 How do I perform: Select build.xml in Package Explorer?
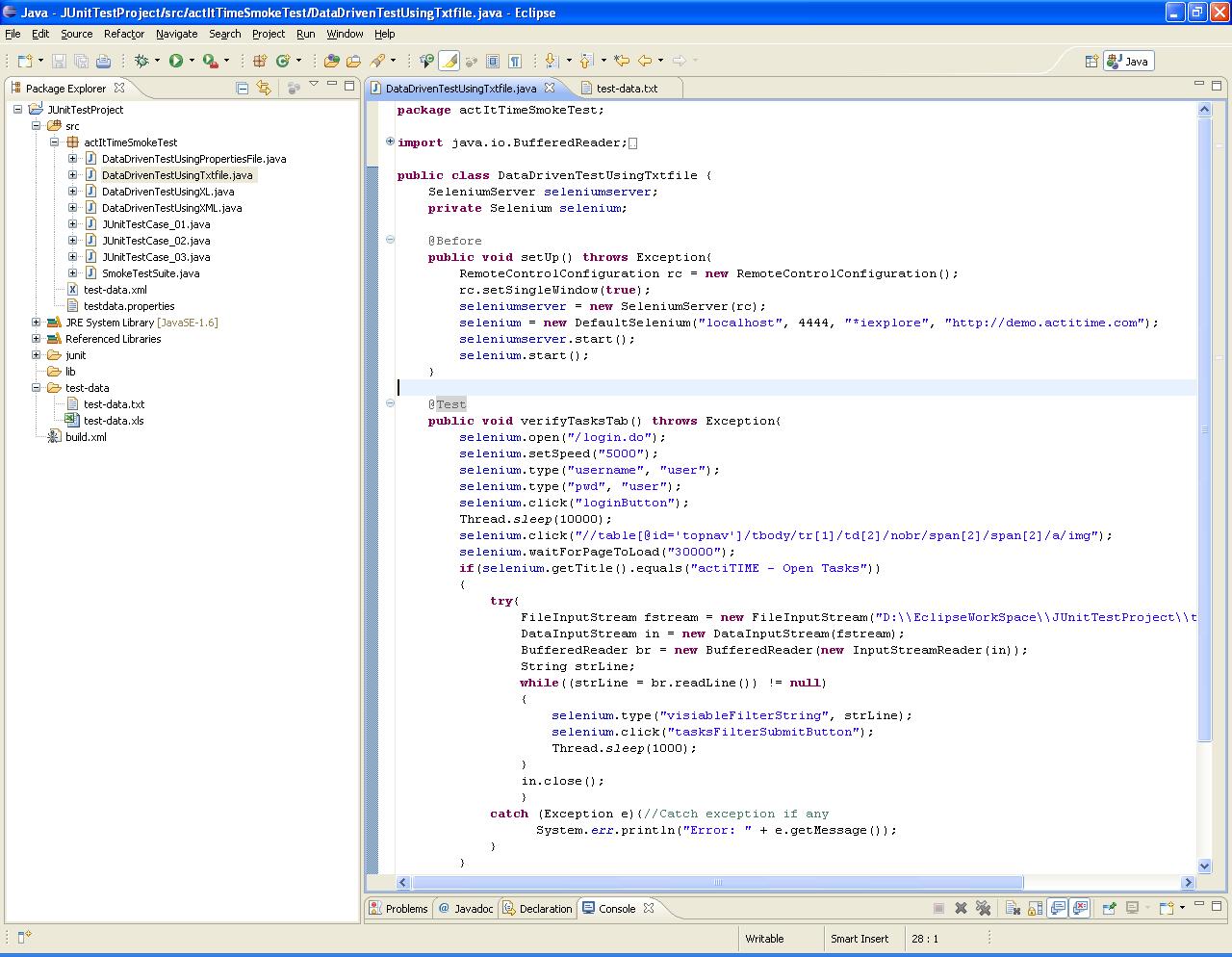click(x=86, y=437)
